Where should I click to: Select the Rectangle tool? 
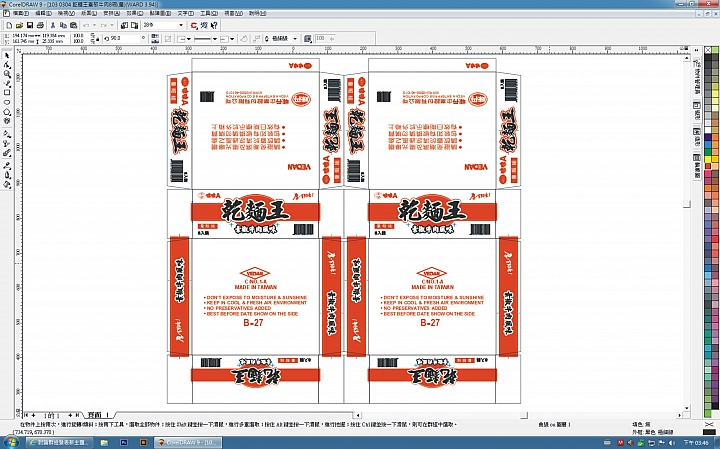pos(7,93)
